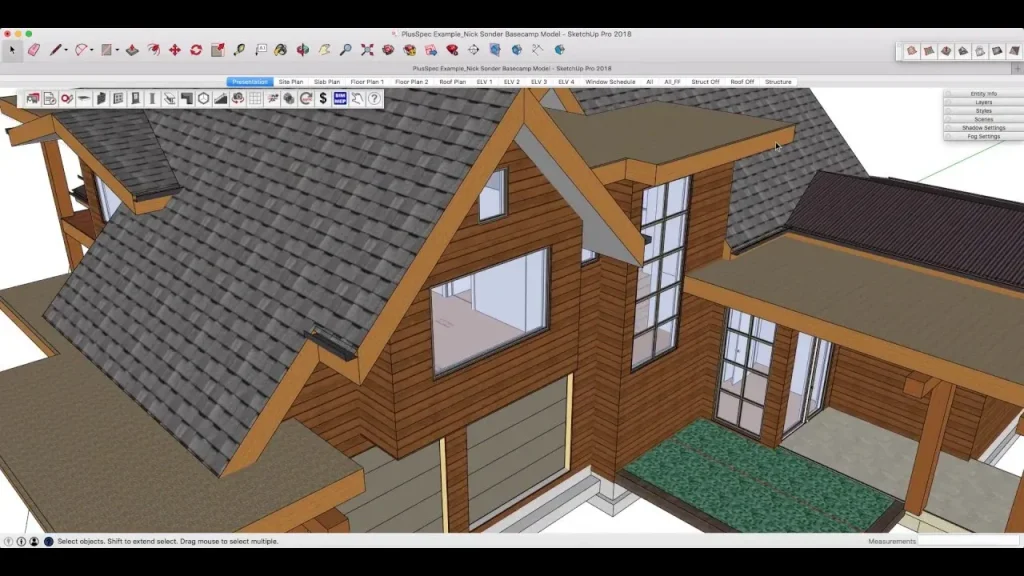Select the Line pencil tool
Image resolution: width=1024 pixels, height=576 pixels.
tap(56, 50)
